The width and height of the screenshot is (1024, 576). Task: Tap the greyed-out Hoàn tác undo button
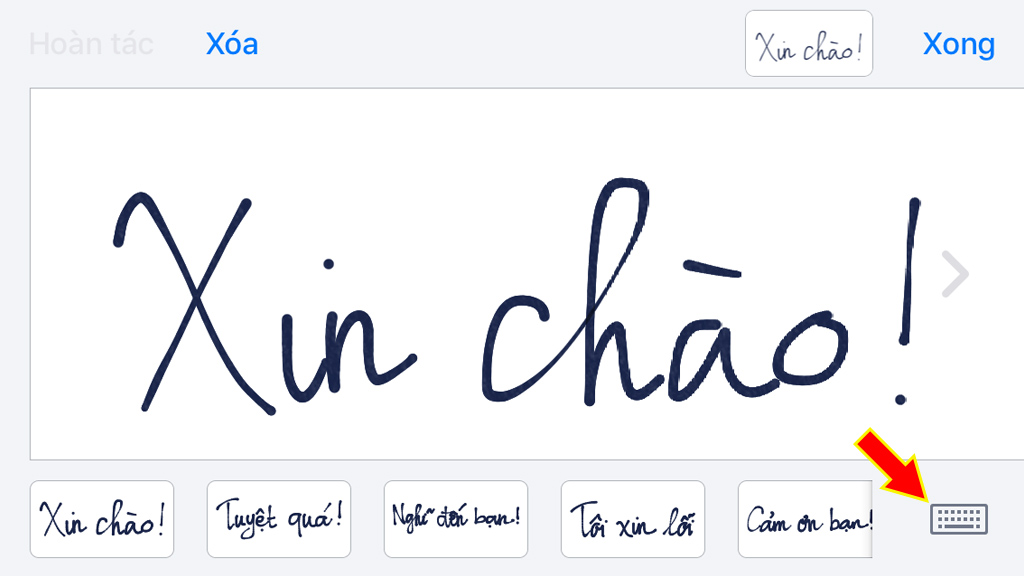pyautogui.click(x=91, y=44)
